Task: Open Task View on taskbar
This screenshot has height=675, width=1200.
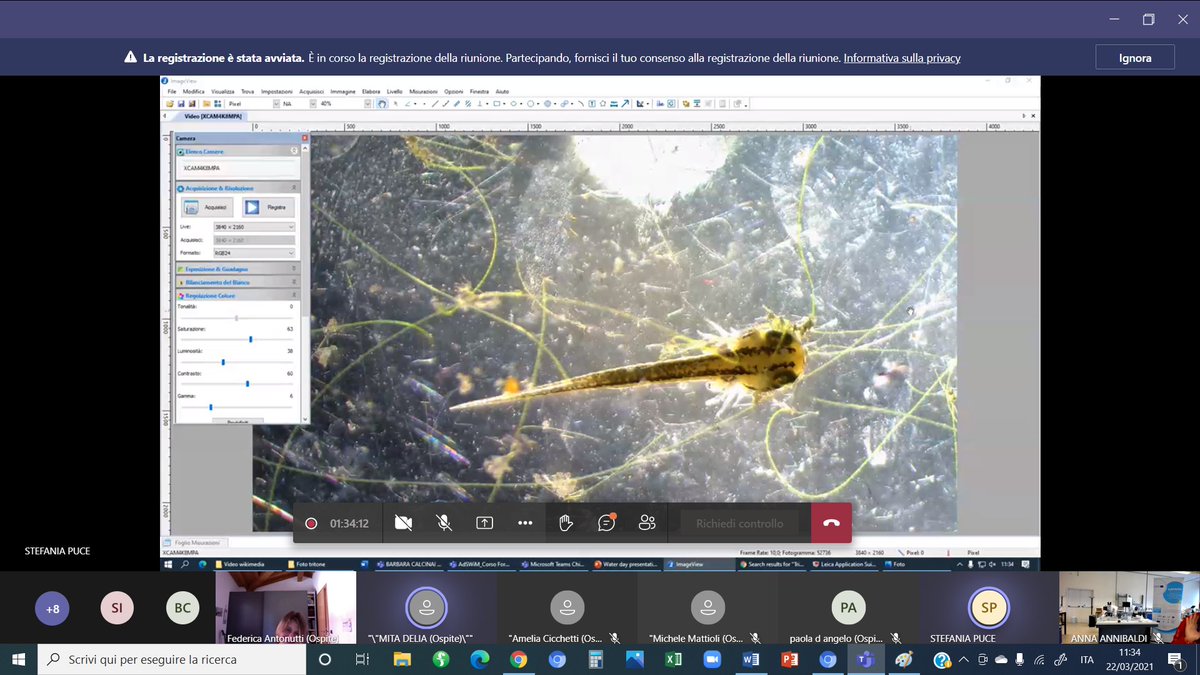Action: (x=362, y=660)
